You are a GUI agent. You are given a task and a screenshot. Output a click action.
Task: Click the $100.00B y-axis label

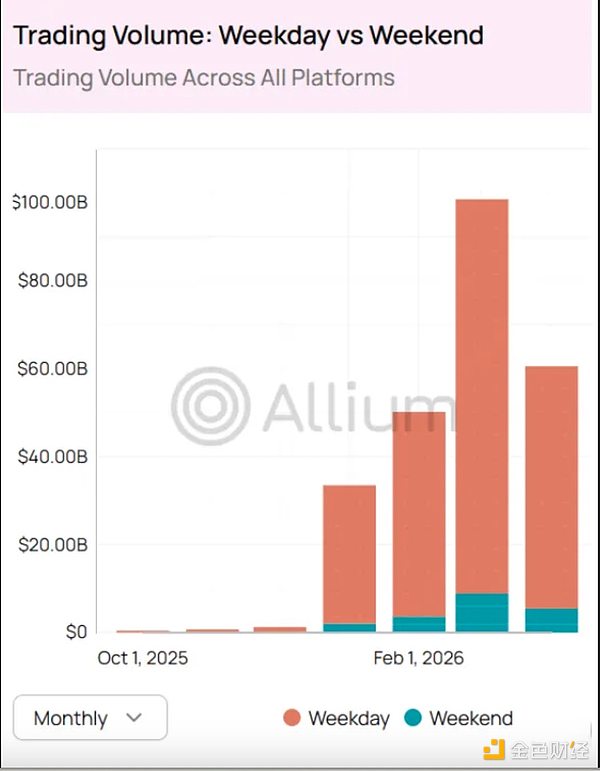50,203
